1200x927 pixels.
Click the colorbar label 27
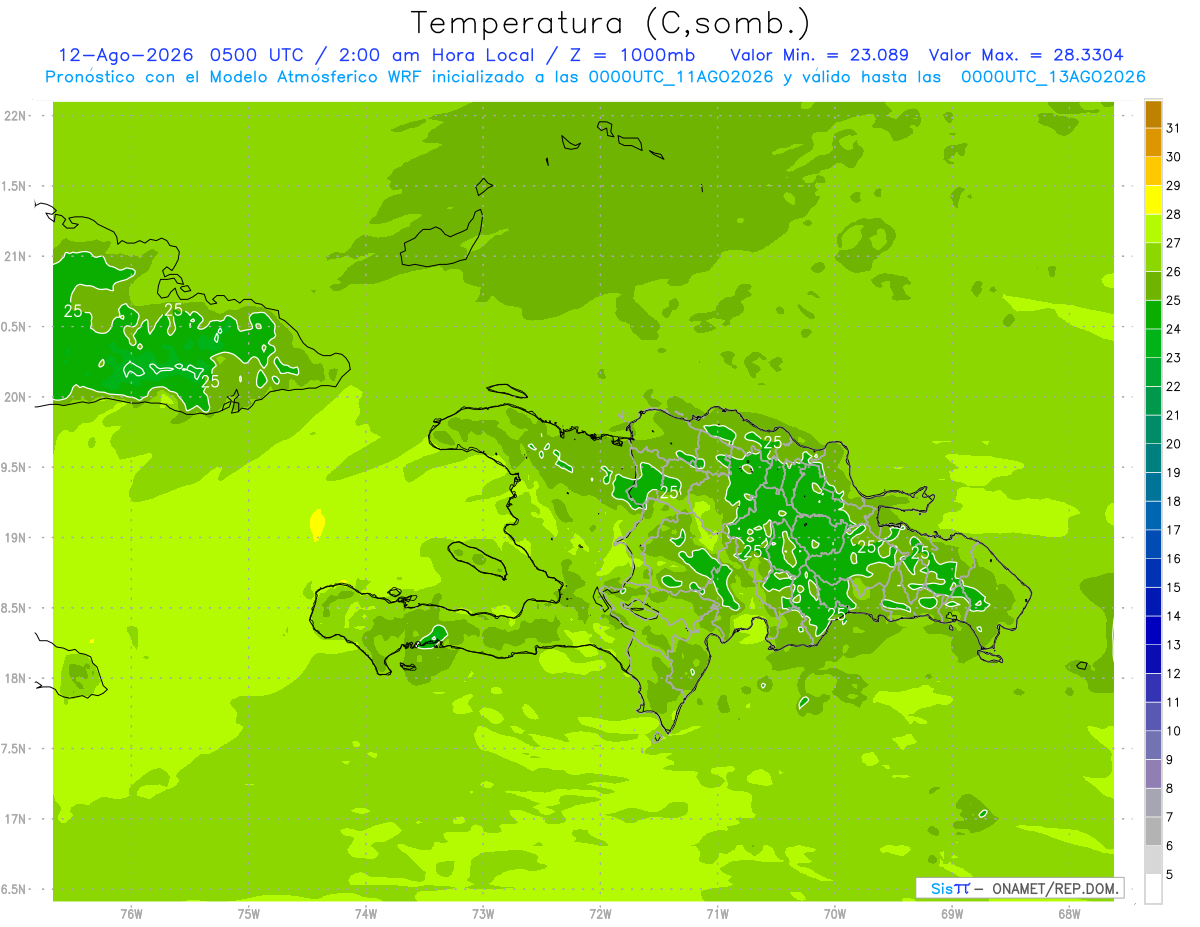point(1174,243)
